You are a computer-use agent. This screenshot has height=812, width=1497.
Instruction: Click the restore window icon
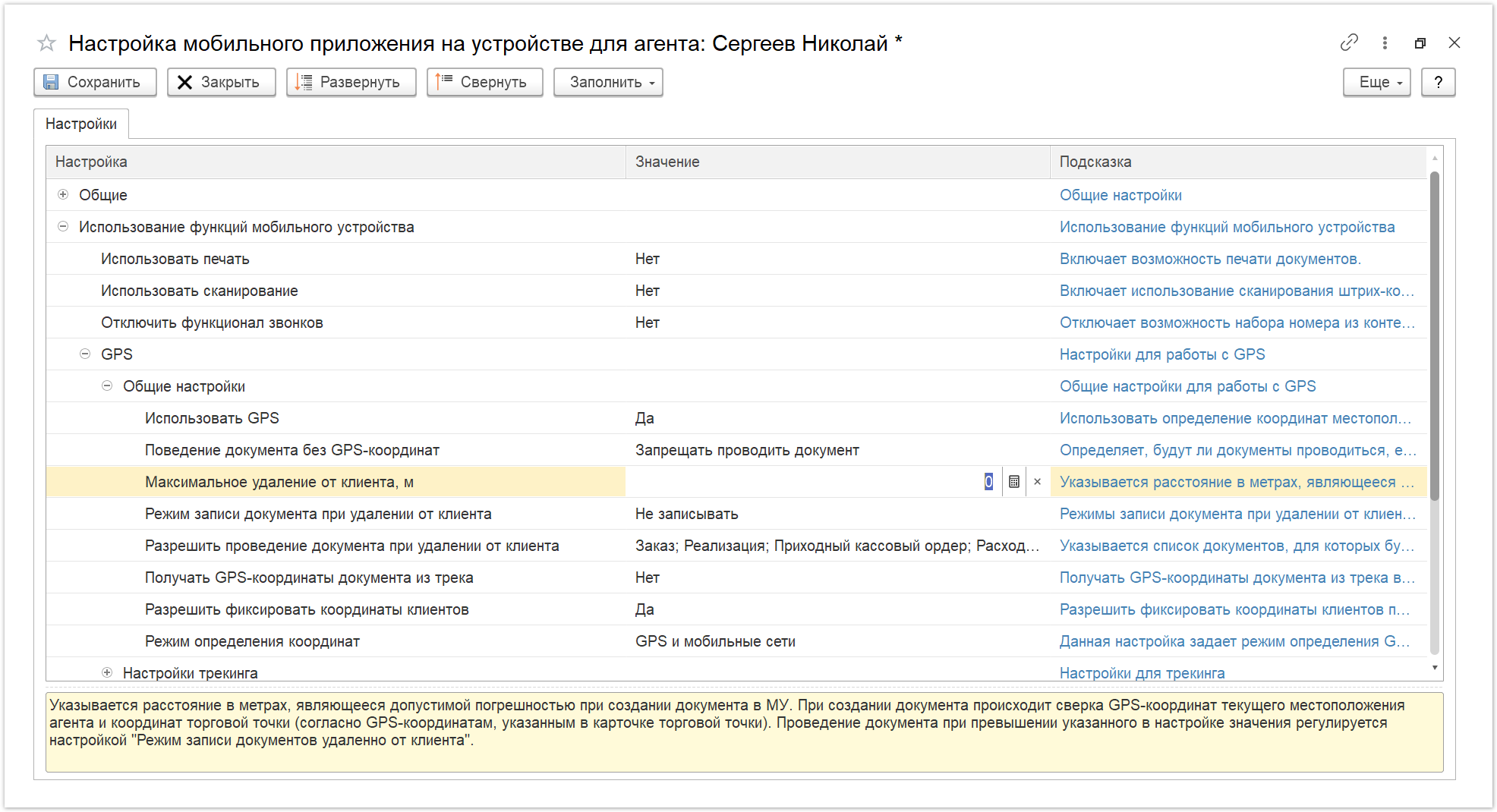click(1420, 43)
